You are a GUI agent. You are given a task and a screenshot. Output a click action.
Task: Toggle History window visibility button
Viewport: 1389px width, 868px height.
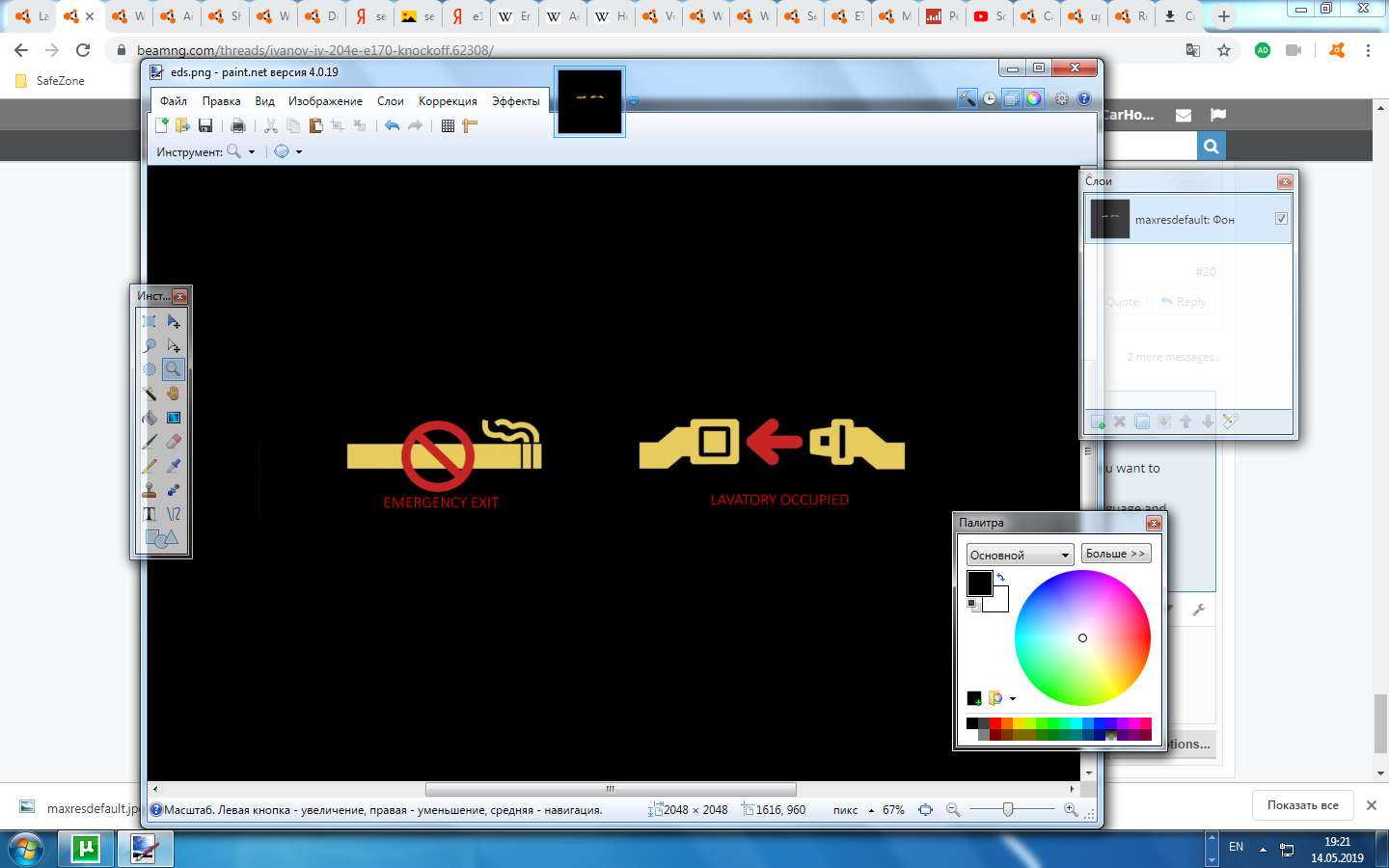tap(990, 98)
